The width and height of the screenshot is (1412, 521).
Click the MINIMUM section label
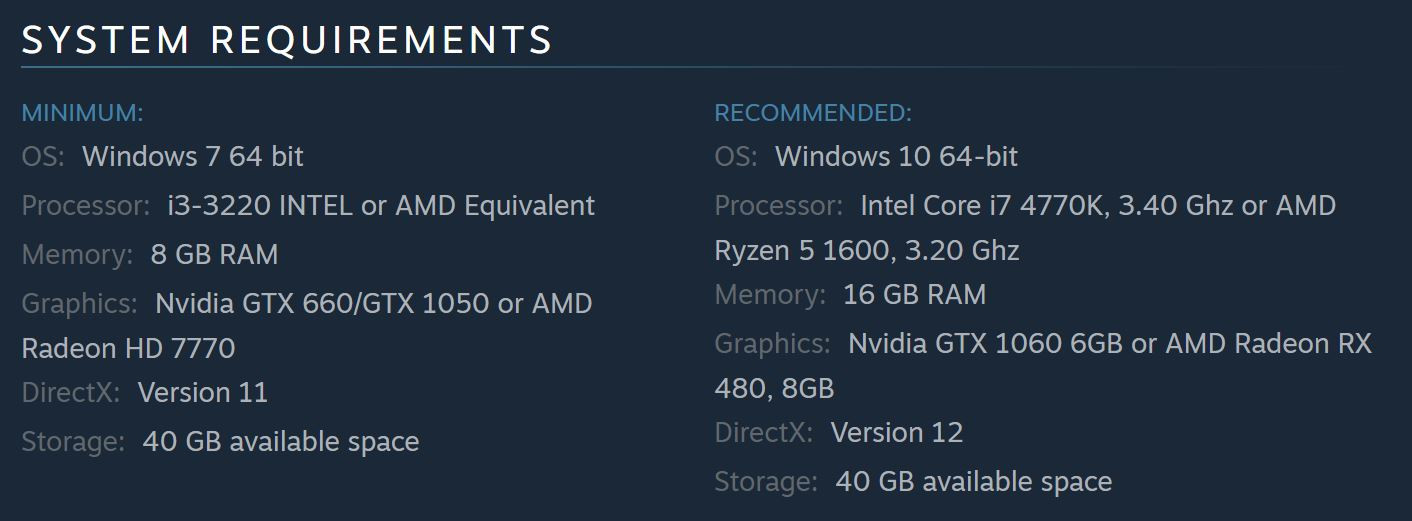pos(83,113)
